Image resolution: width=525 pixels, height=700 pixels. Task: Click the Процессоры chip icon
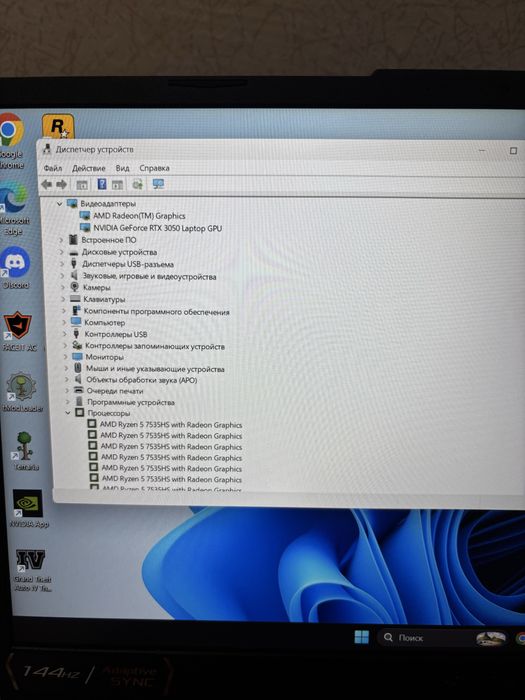(x=79, y=413)
